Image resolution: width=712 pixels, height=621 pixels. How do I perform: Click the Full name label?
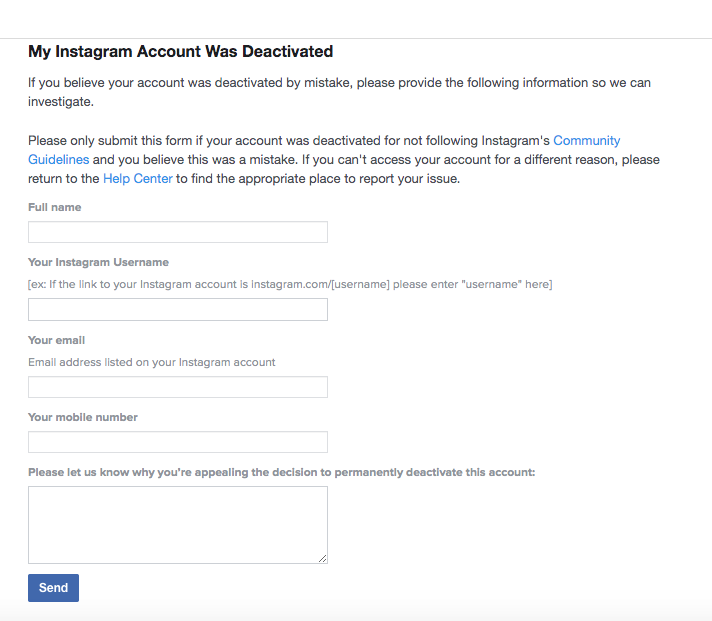(54, 207)
